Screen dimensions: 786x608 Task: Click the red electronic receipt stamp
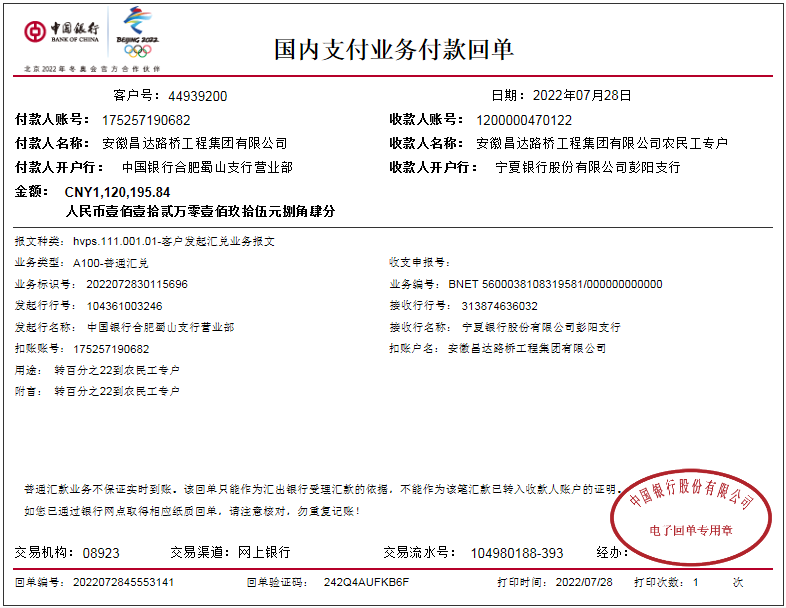pyautogui.click(x=691, y=512)
